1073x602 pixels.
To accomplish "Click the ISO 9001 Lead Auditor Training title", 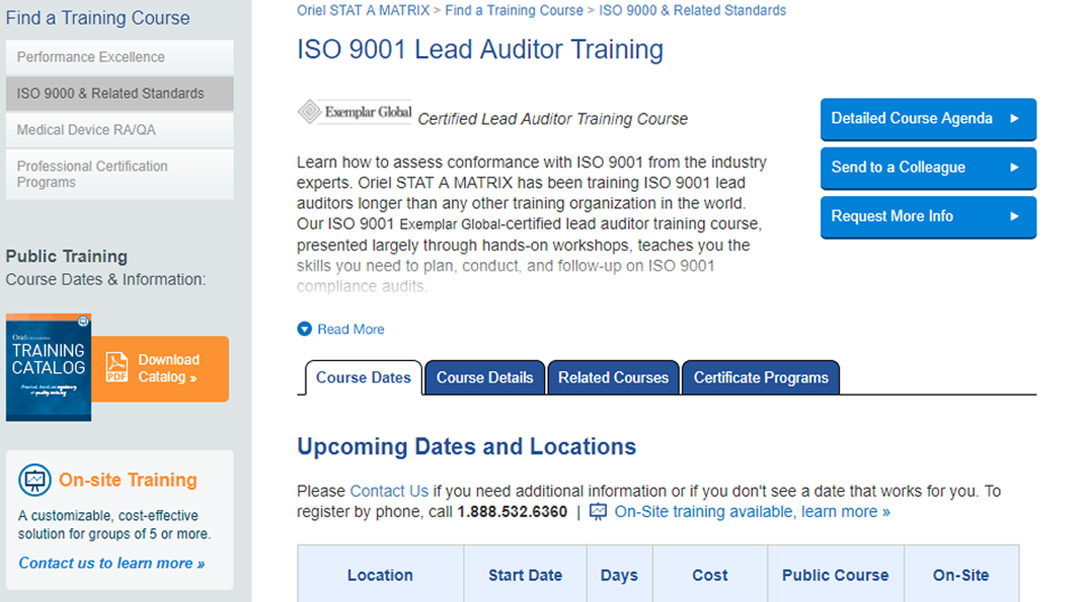I will [x=480, y=49].
